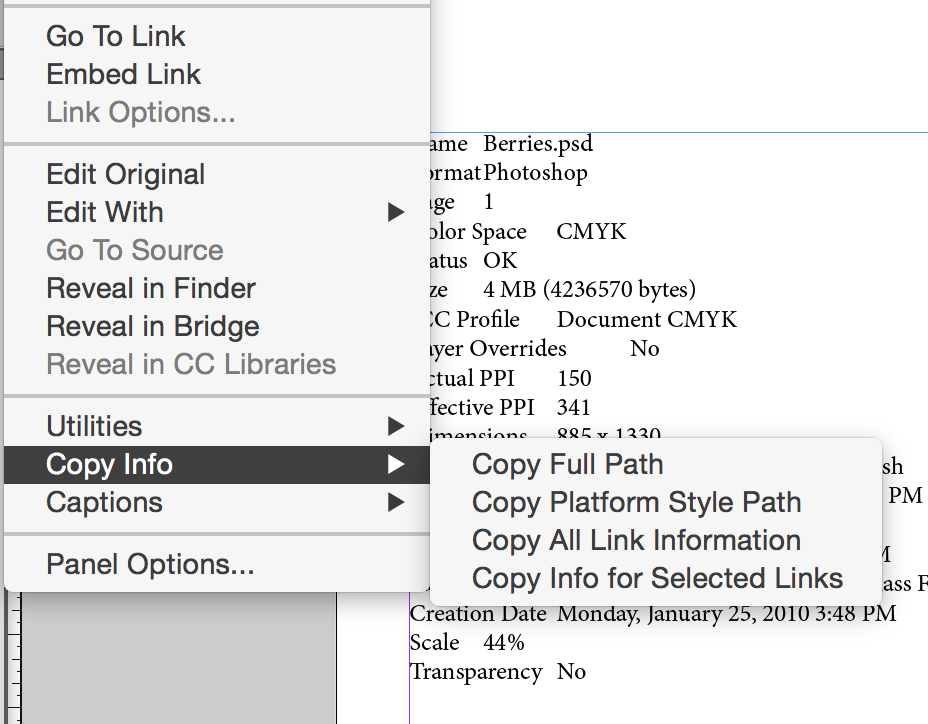928x724 pixels.
Task: Open the Utilities submenu
Action: 93,425
